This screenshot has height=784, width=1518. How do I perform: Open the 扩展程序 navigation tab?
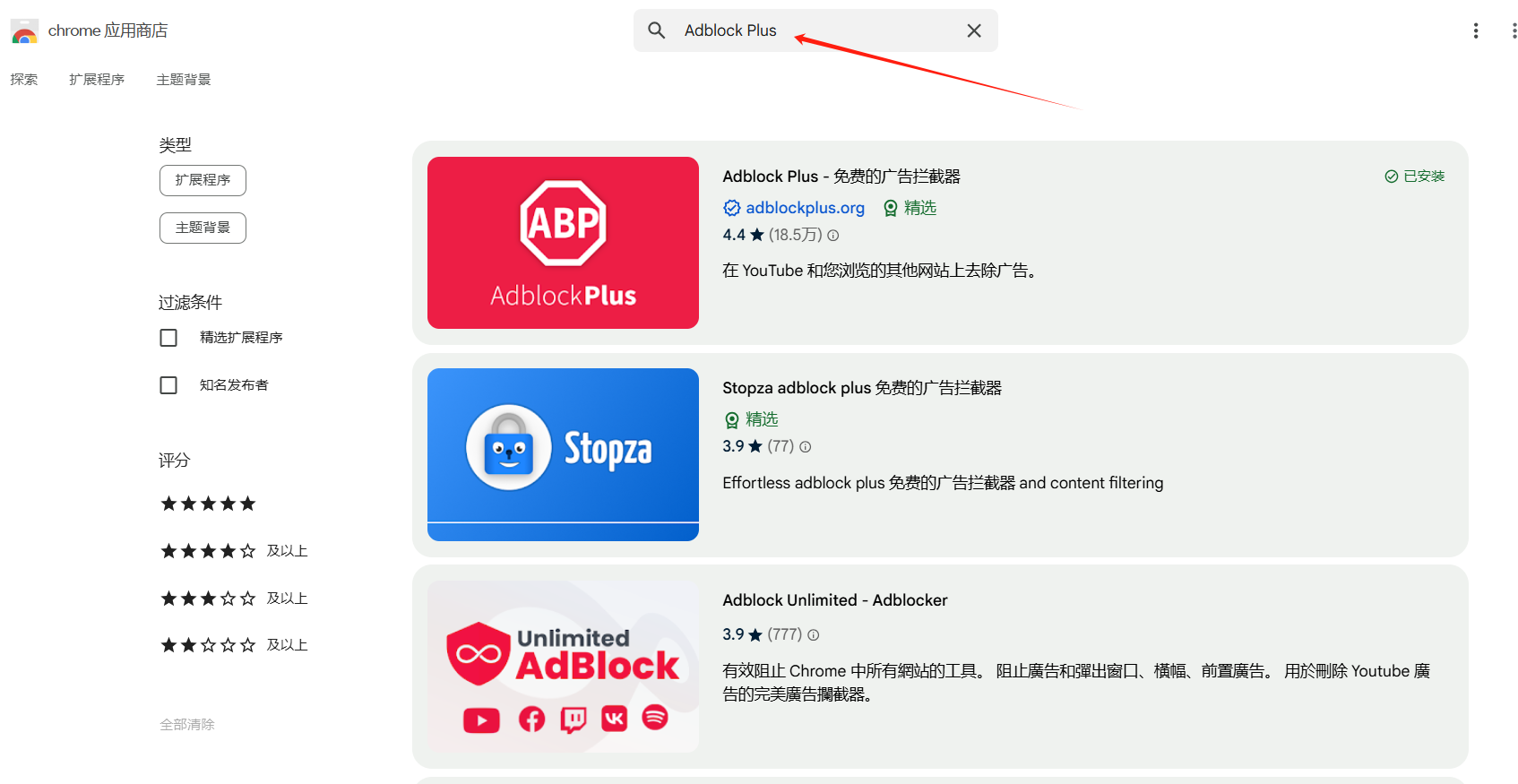click(97, 80)
